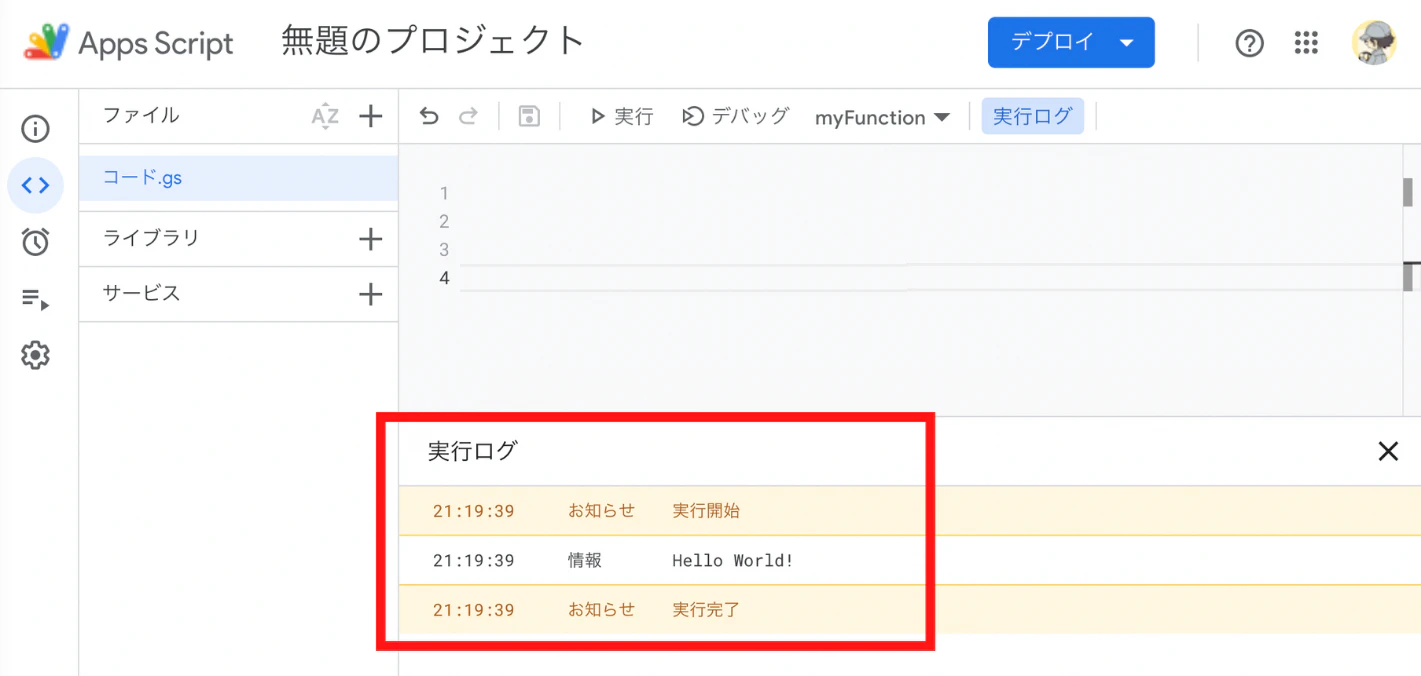
Task: Start debugging with デバッグ button
Action: pos(735,117)
